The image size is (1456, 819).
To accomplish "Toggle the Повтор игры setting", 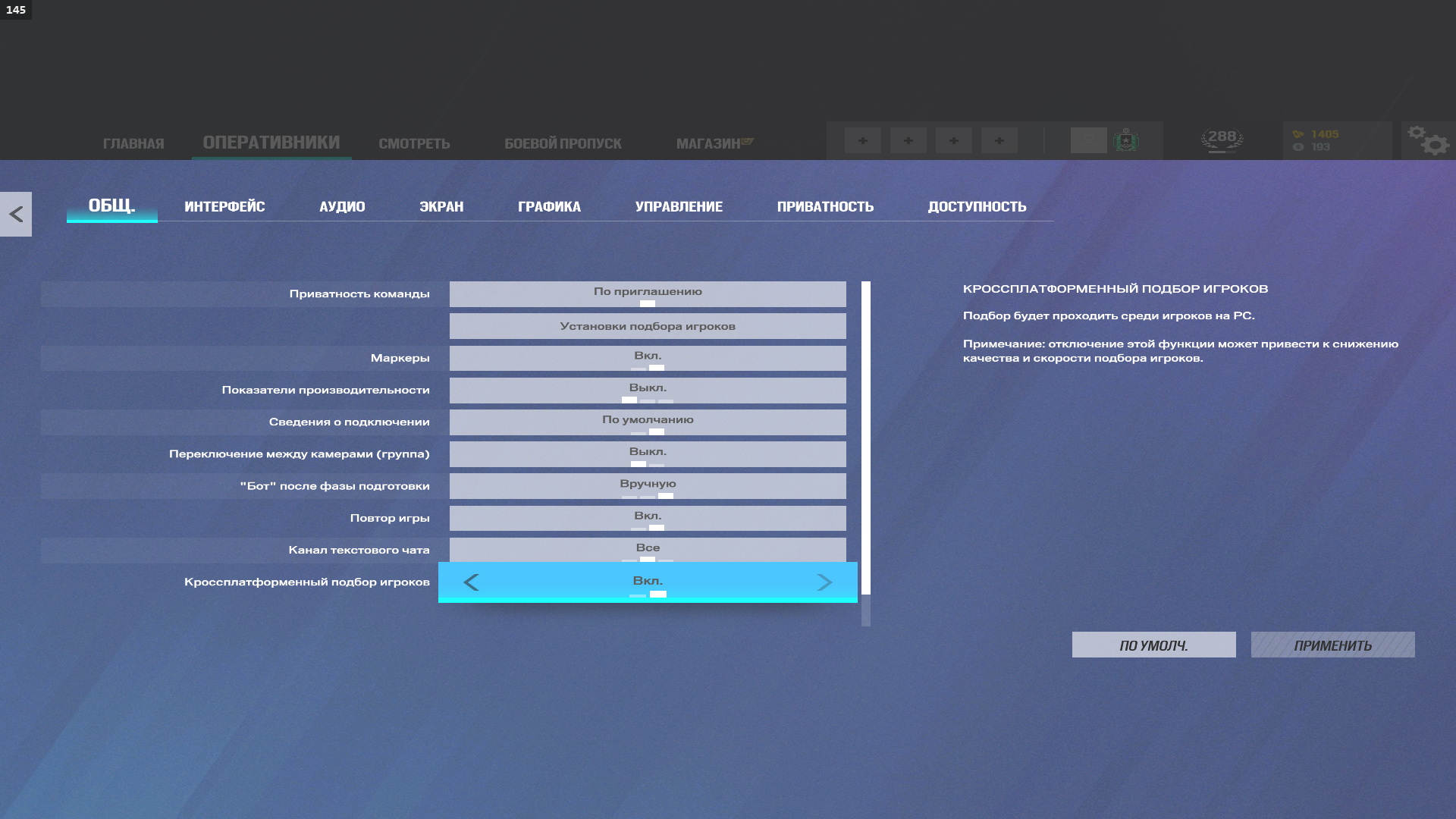I will point(648,518).
